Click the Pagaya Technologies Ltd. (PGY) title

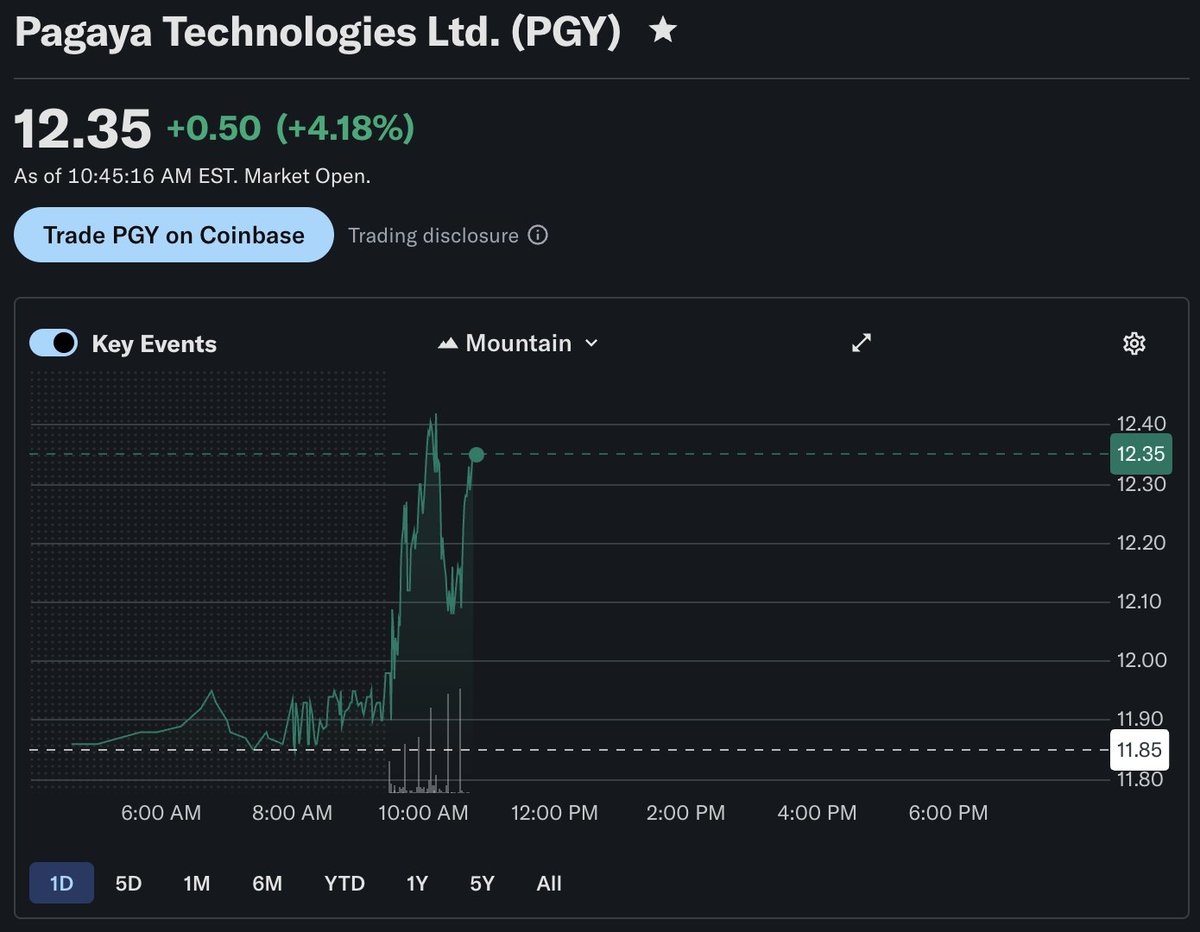(x=318, y=32)
